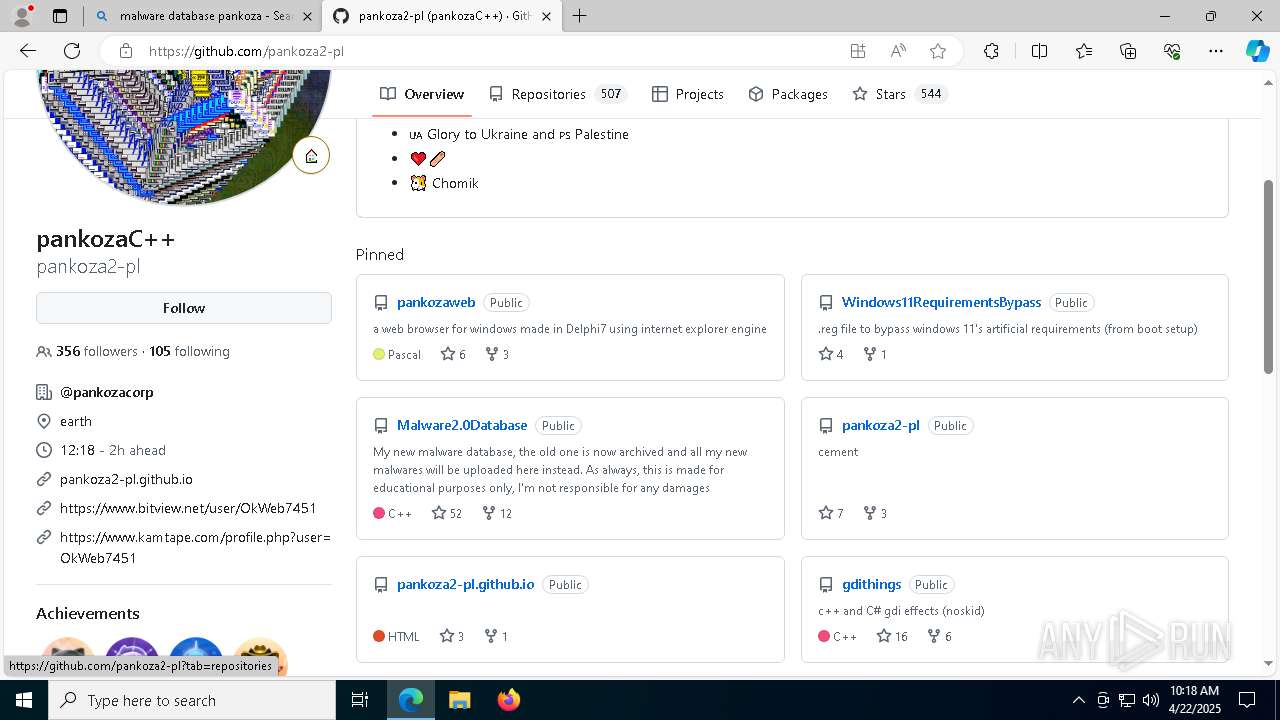Open Edge Settings and more menu
This screenshot has height=720, width=1280.
[1216, 51]
